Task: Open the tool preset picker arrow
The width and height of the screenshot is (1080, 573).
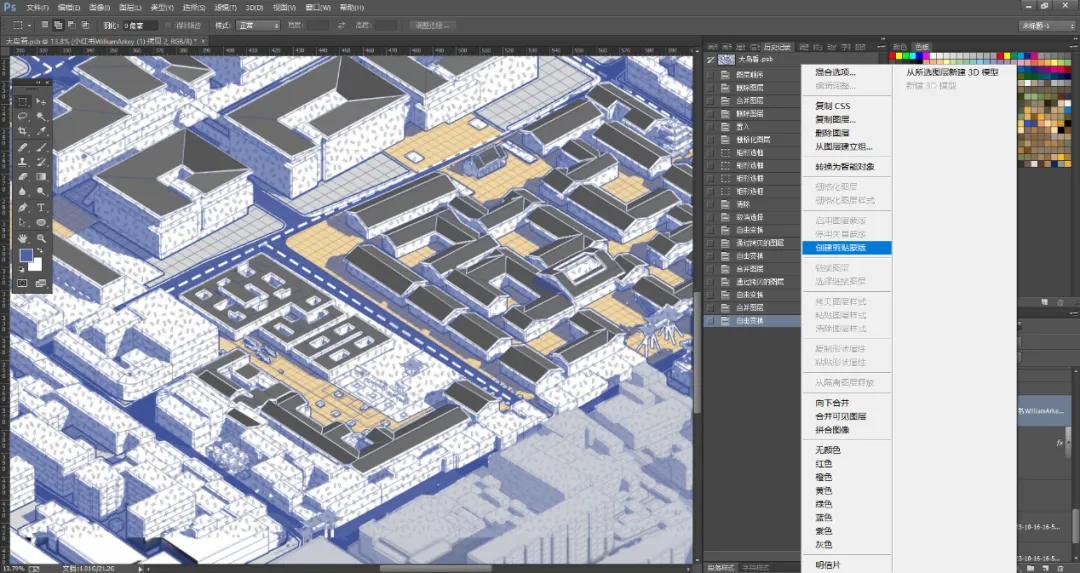Action: 28,25
